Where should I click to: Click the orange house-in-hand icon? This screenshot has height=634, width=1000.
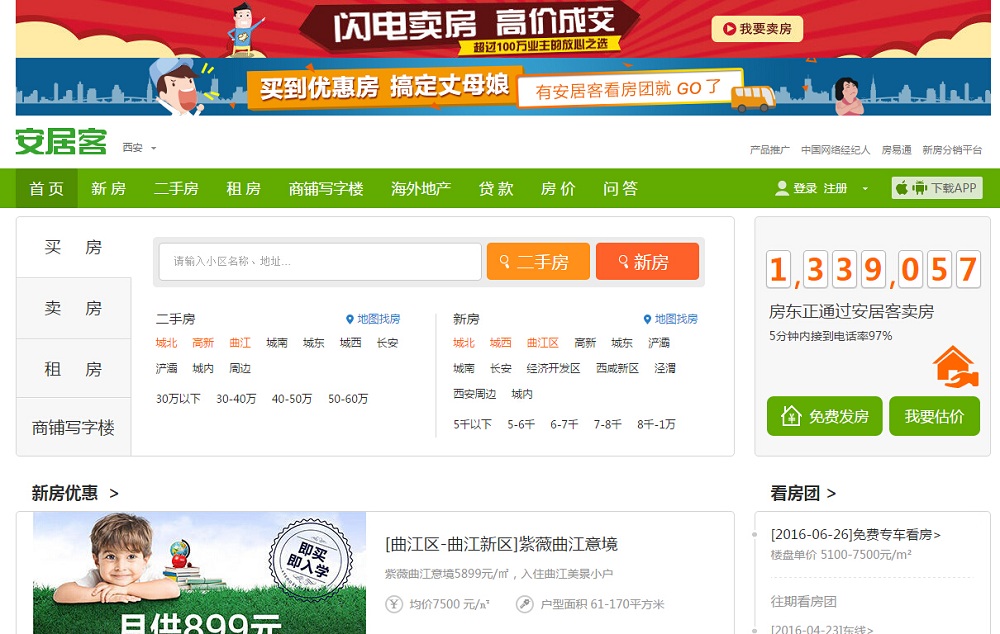pos(955,367)
